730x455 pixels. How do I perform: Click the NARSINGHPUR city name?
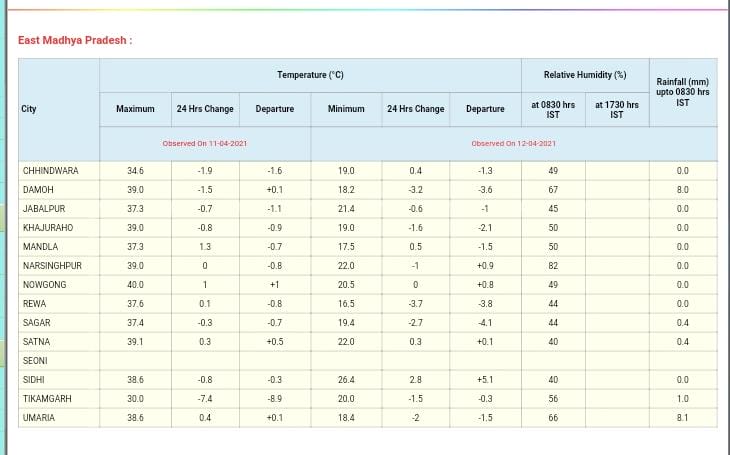click(52, 266)
